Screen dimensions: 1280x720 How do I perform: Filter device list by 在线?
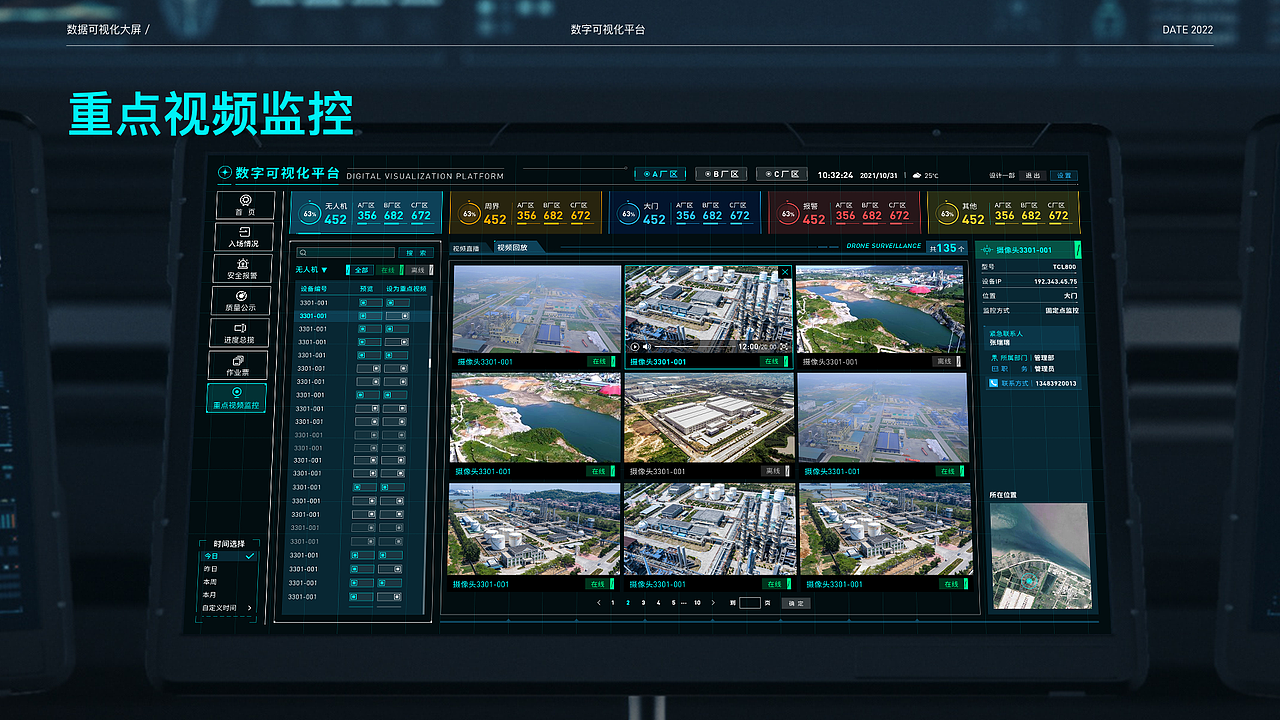(x=388, y=270)
